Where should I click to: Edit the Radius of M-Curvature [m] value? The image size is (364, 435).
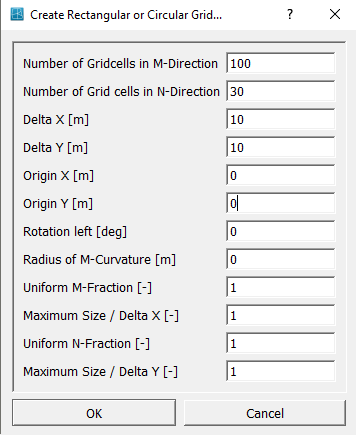(x=281, y=259)
